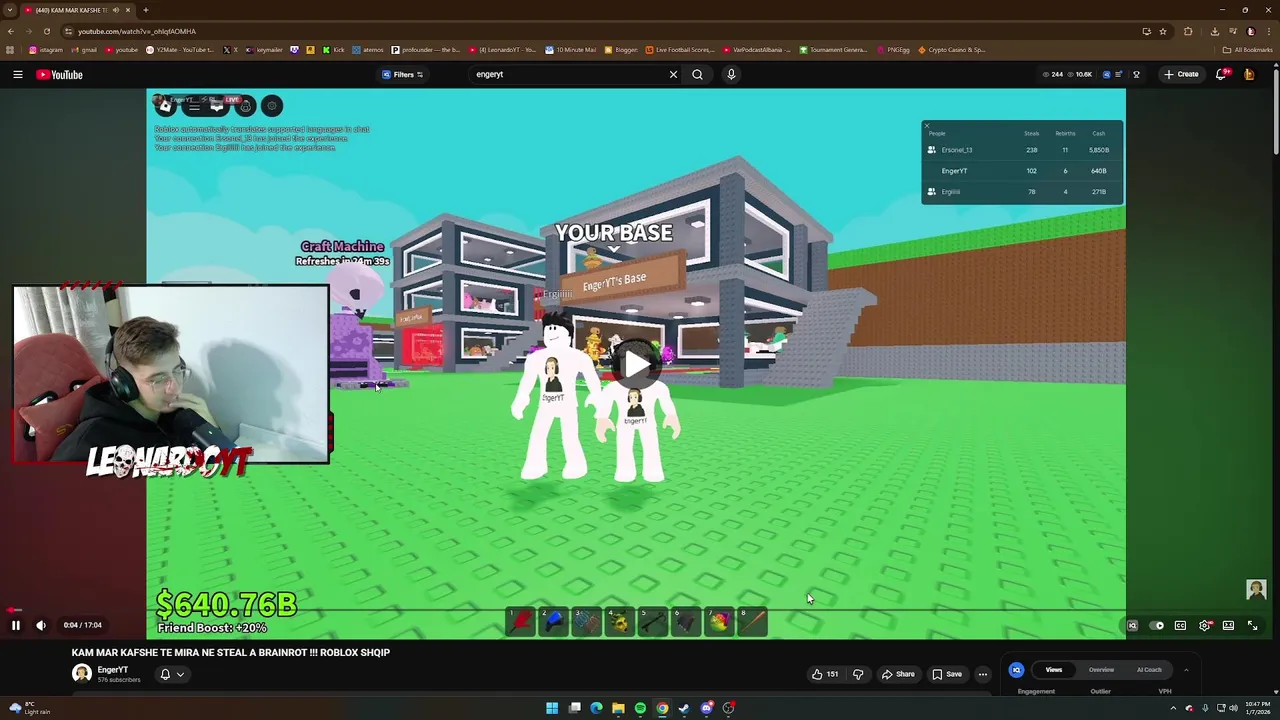Open the Windows Start menu
The image size is (1280, 720).
tap(552, 708)
